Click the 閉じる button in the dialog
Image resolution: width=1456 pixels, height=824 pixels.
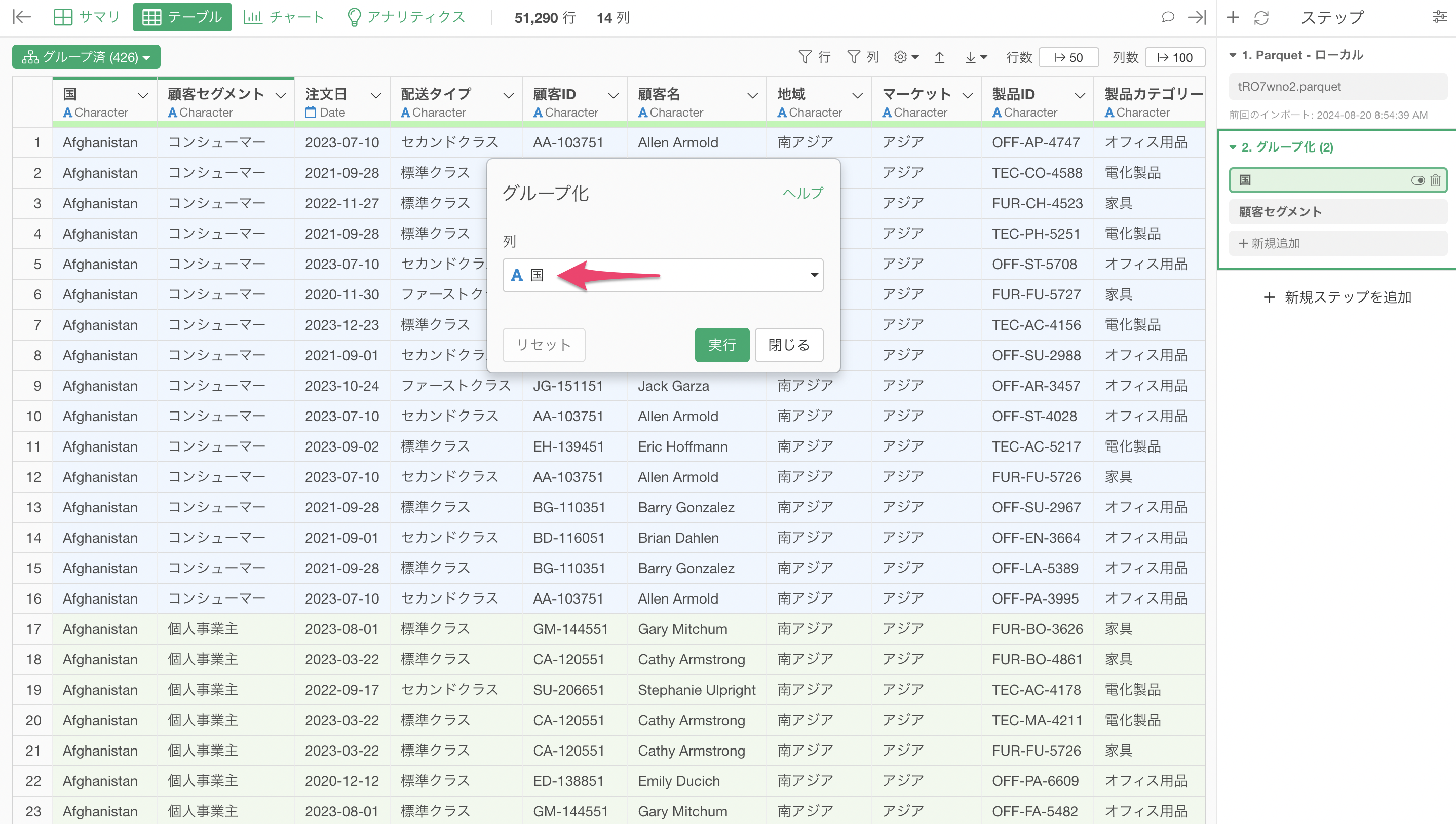pos(788,345)
